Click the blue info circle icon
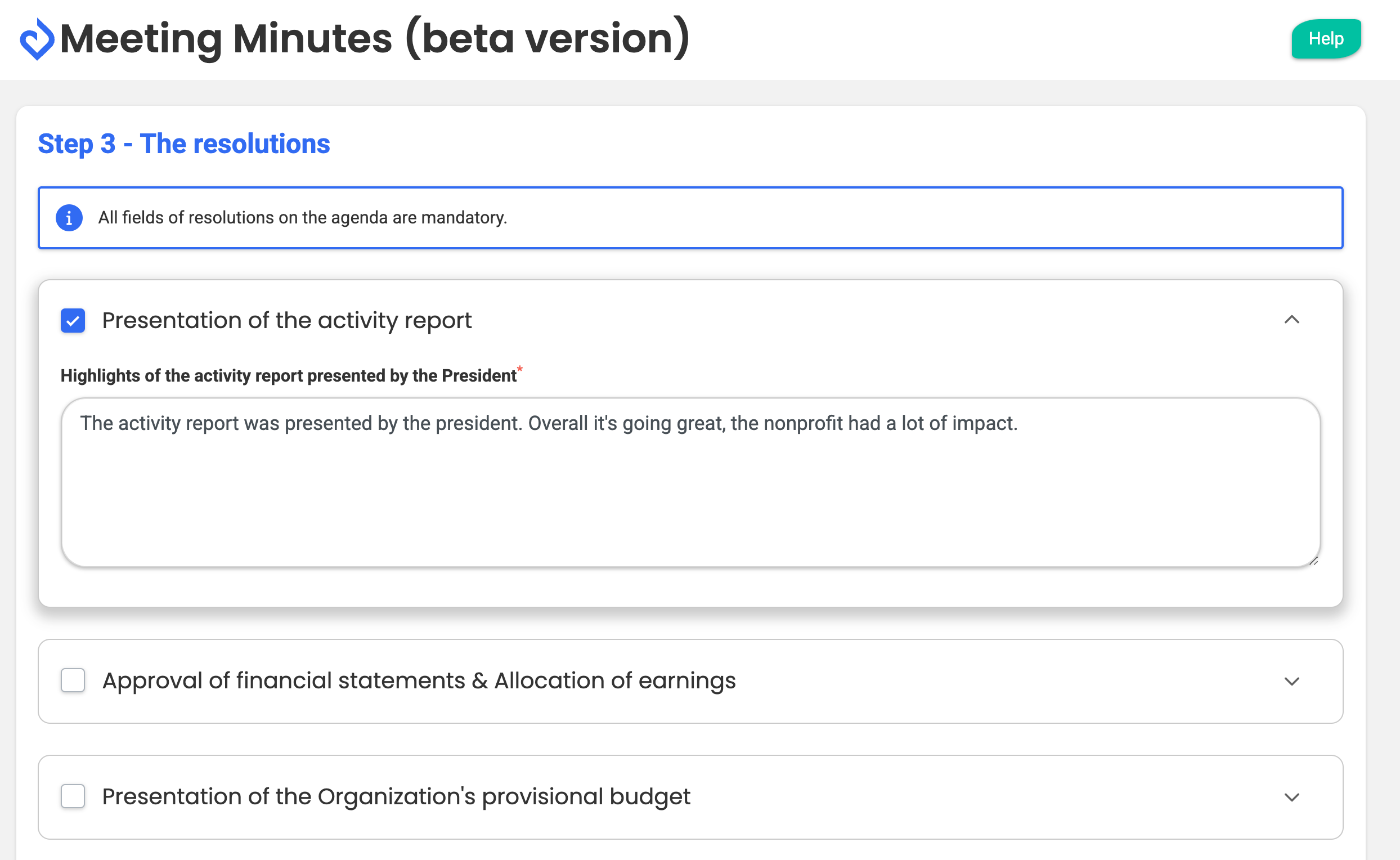1400x860 pixels. point(69,218)
